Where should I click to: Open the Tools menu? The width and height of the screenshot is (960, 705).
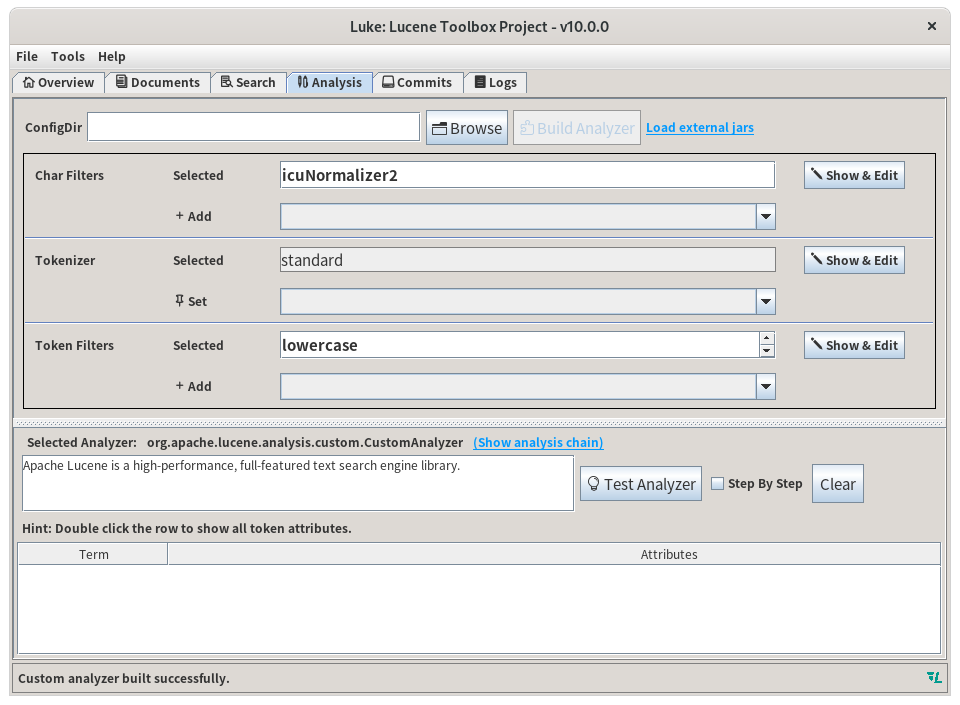click(x=68, y=56)
